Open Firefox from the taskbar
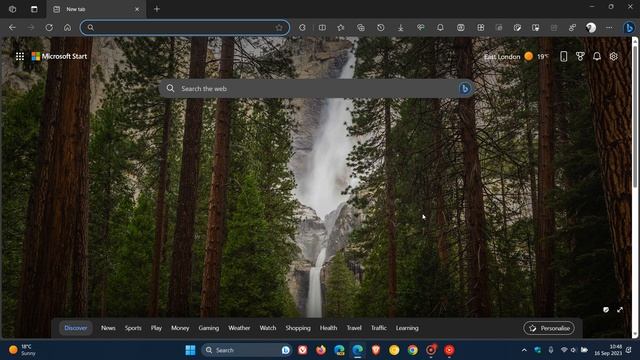 [321, 350]
